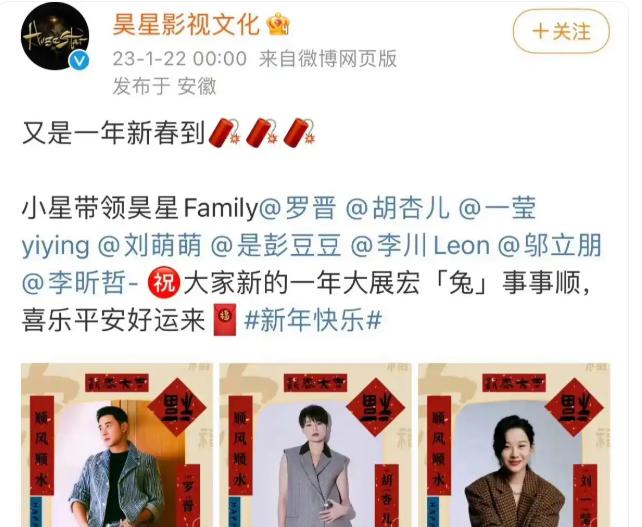
Task: Open @李川Leon mention link
Action: pos(420,245)
